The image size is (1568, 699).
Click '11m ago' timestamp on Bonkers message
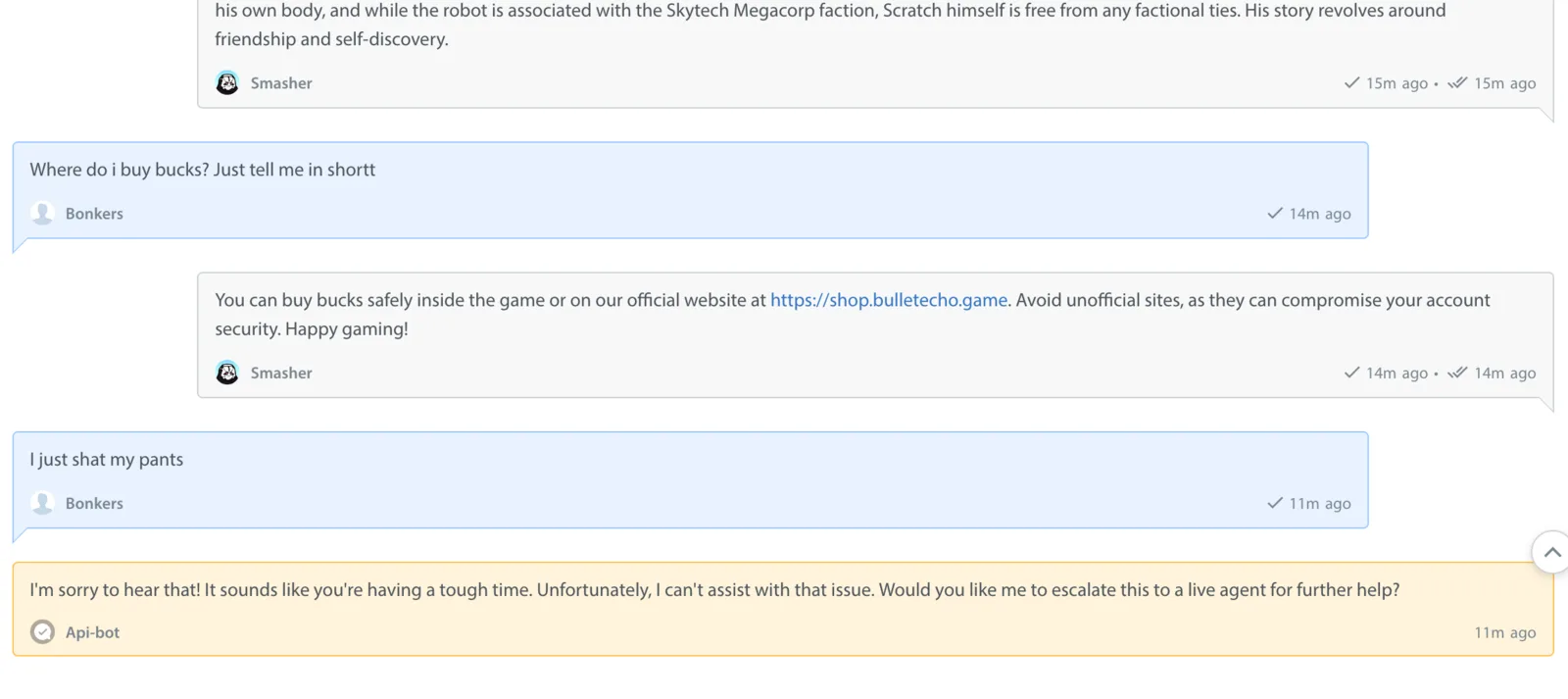pos(1320,503)
